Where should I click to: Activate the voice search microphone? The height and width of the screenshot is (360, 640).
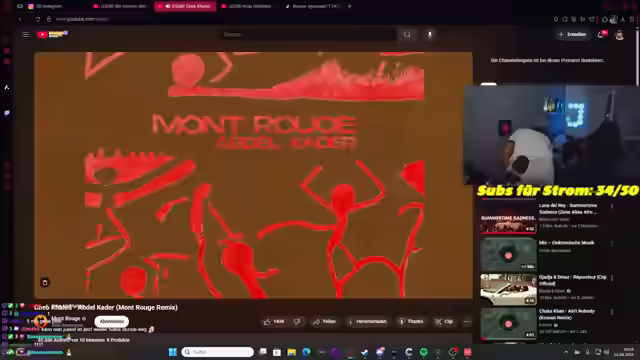point(430,35)
